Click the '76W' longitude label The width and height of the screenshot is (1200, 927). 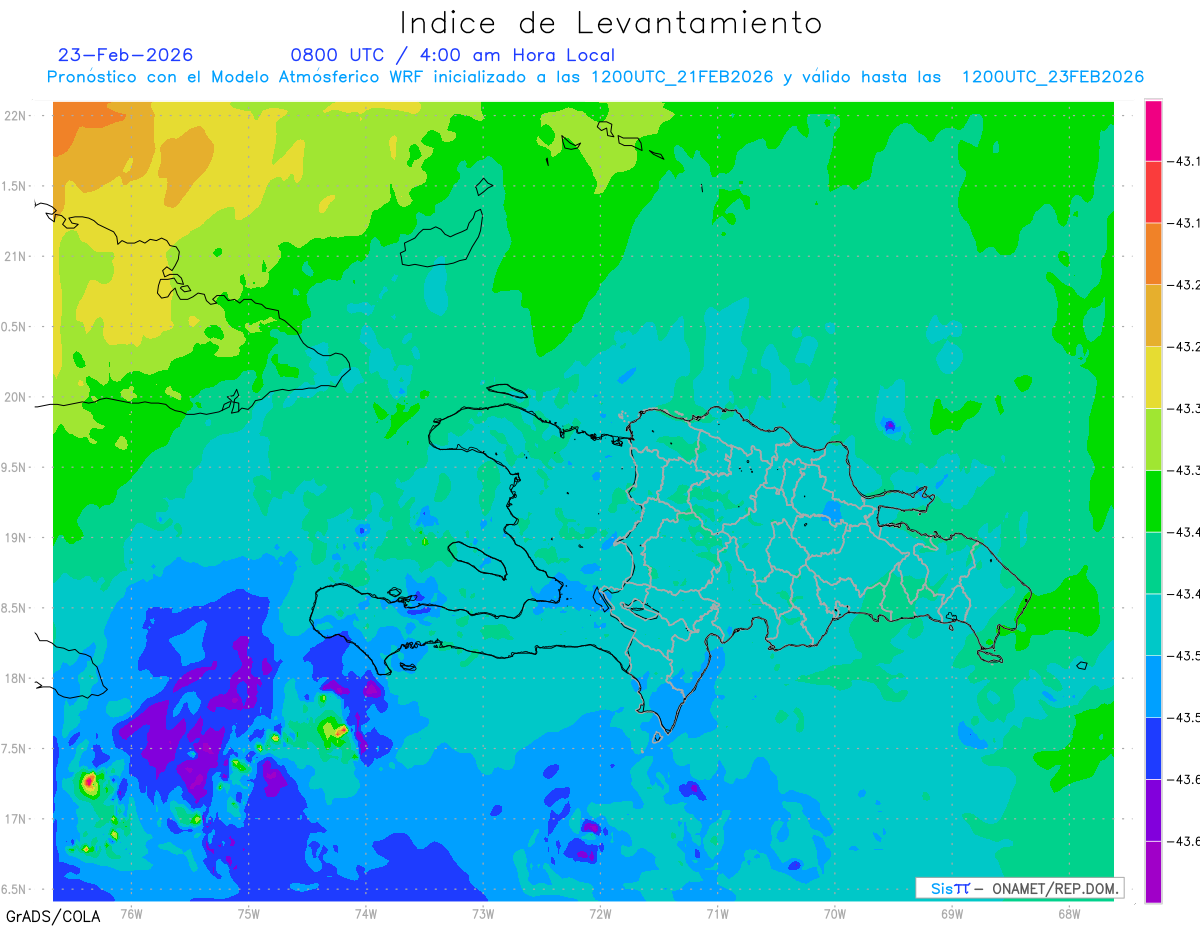pyautogui.click(x=131, y=913)
